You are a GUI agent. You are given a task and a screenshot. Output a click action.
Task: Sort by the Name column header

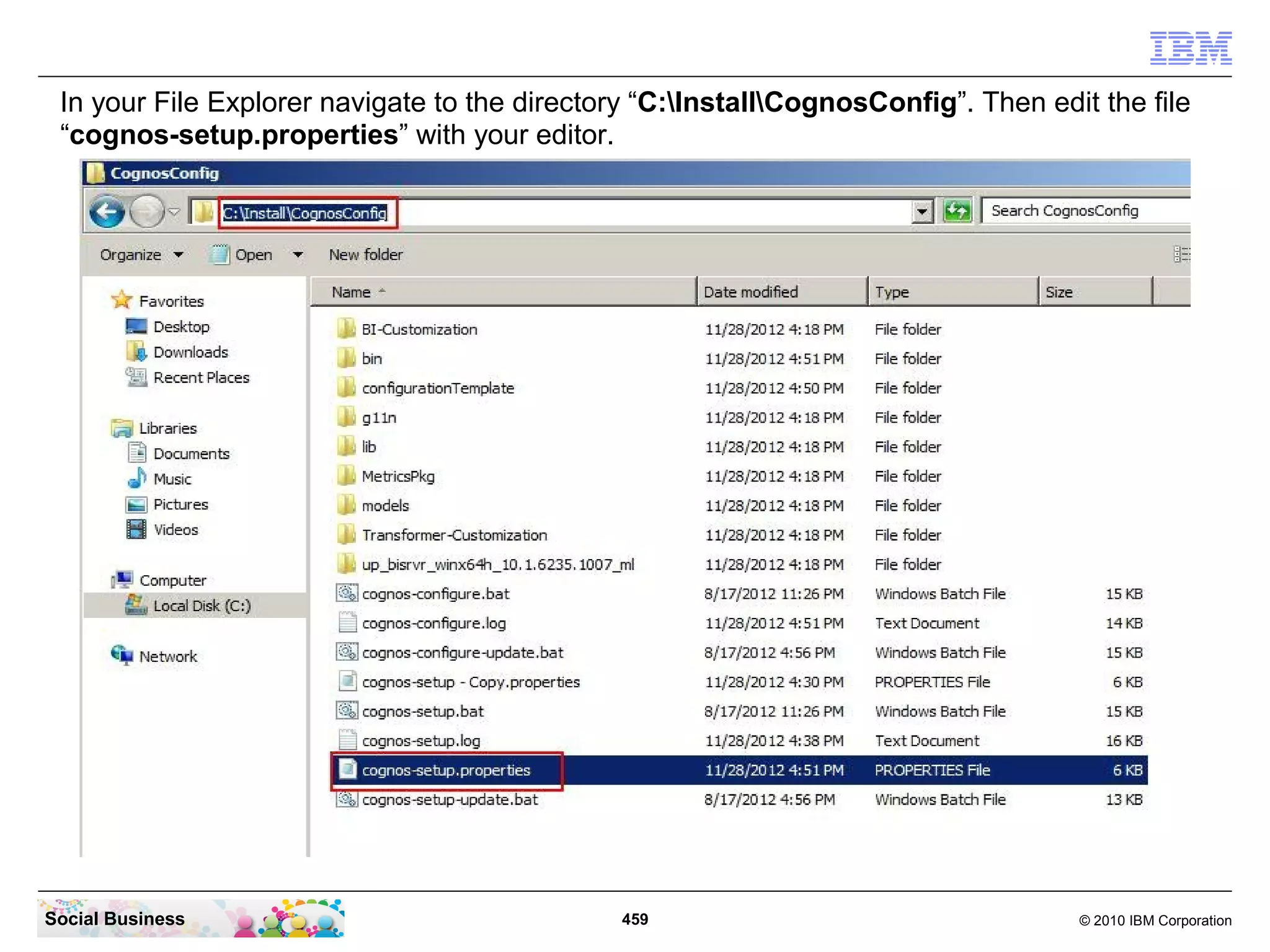click(x=503, y=292)
